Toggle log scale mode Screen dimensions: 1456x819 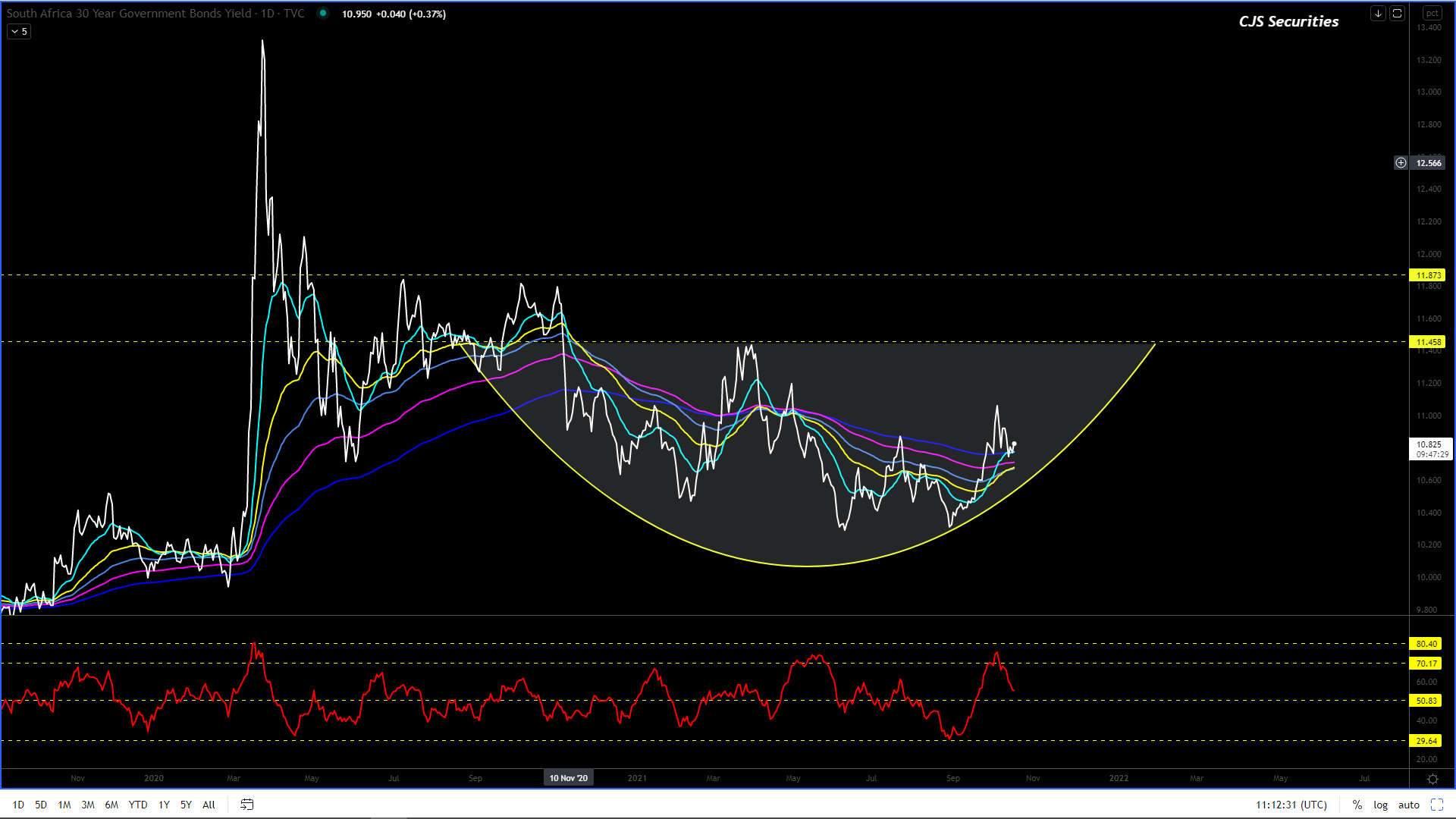[x=1380, y=805]
